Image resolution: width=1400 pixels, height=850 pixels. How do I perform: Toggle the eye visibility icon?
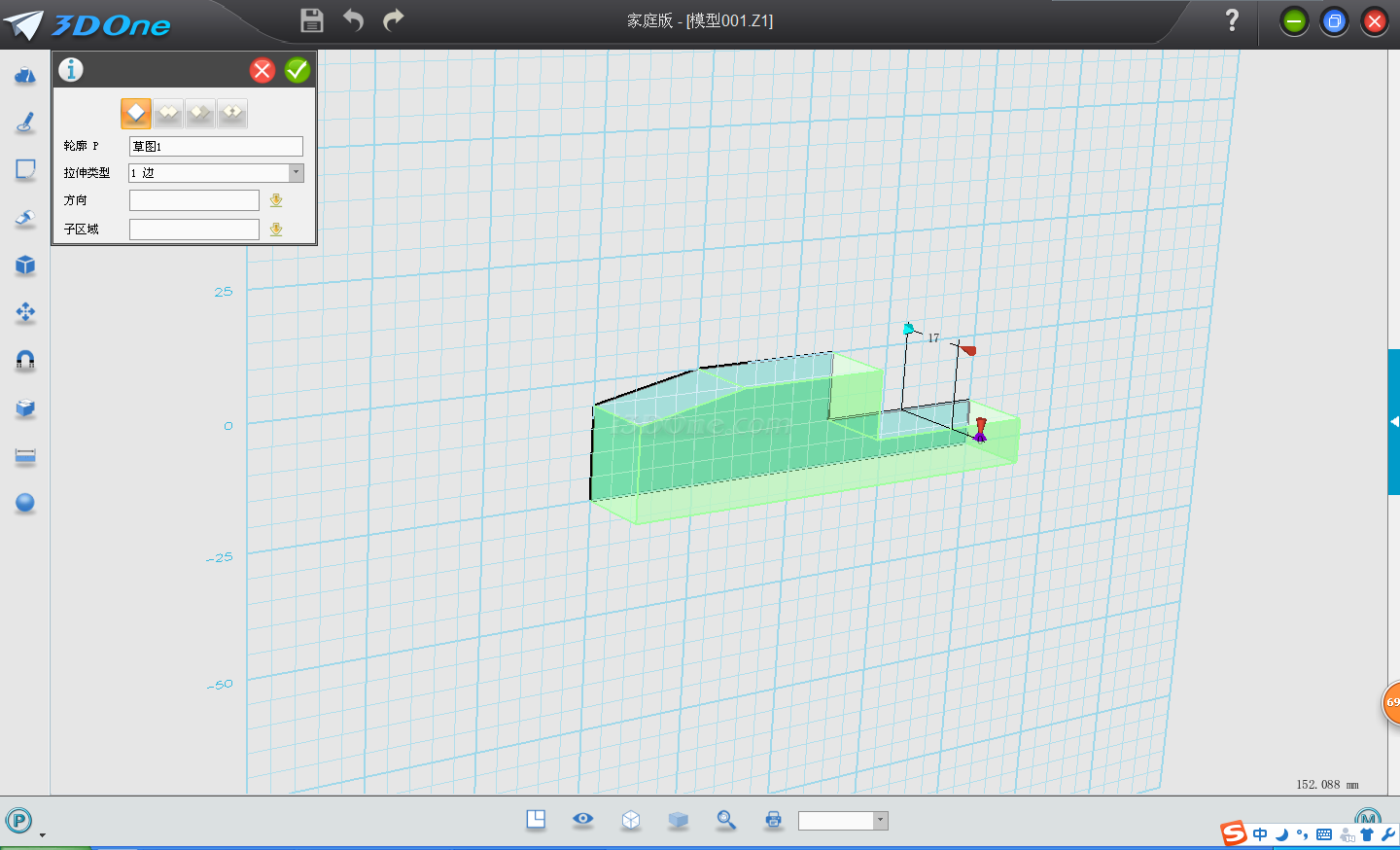pyautogui.click(x=583, y=819)
